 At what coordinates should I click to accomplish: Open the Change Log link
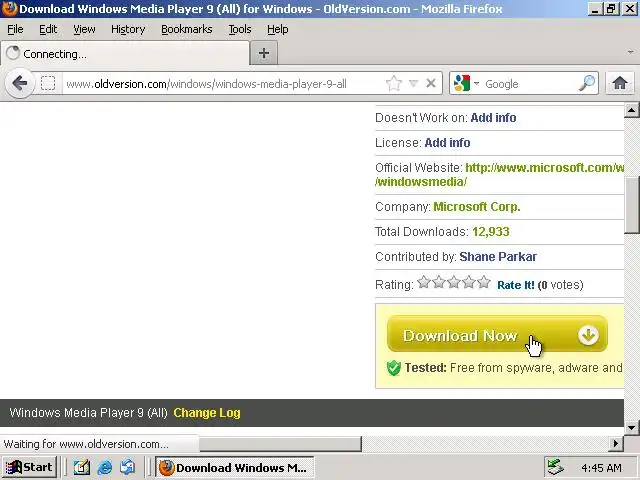(x=207, y=413)
